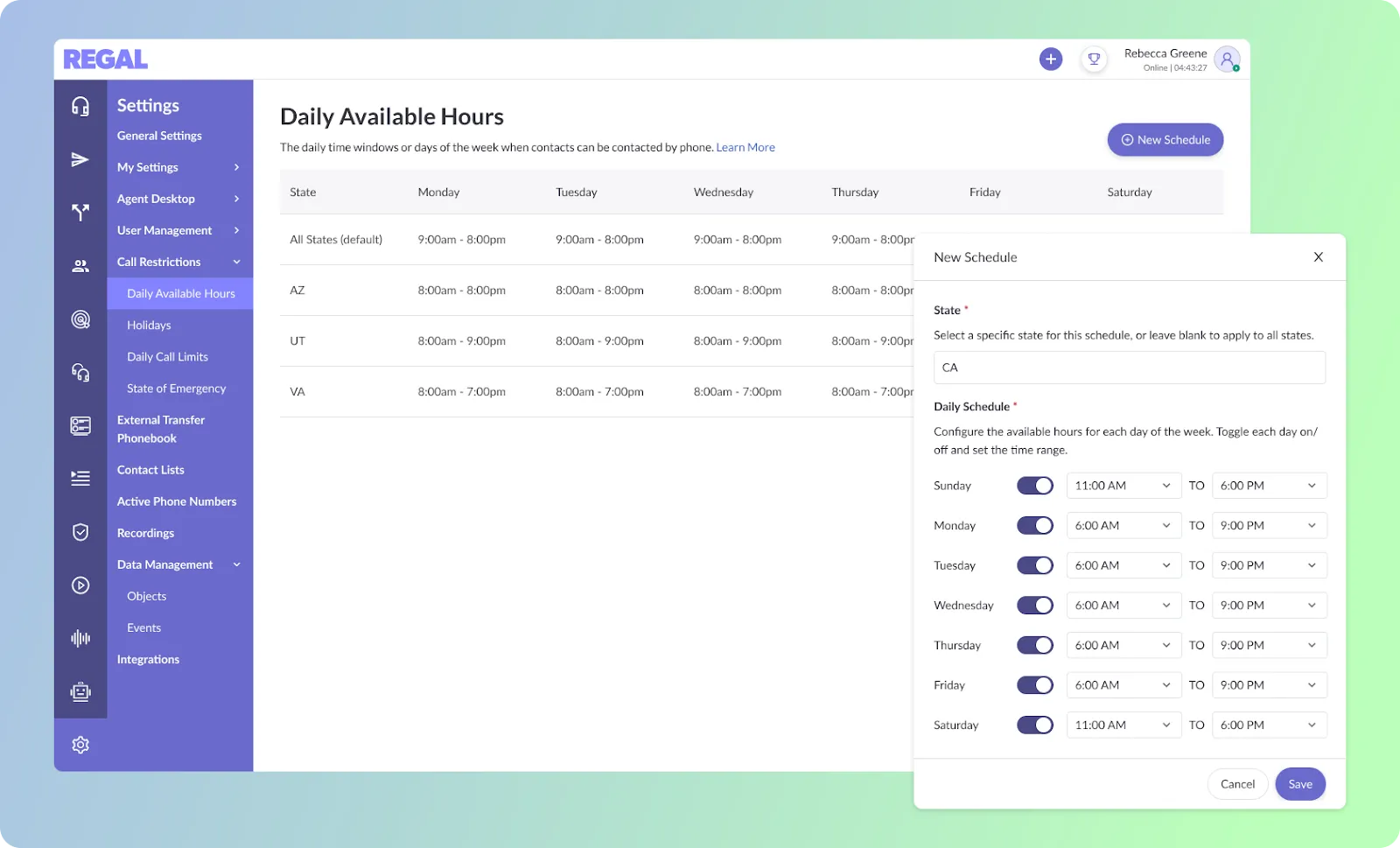Open Friday end time 9:00 PM dropdown

(x=1270, y=685)
